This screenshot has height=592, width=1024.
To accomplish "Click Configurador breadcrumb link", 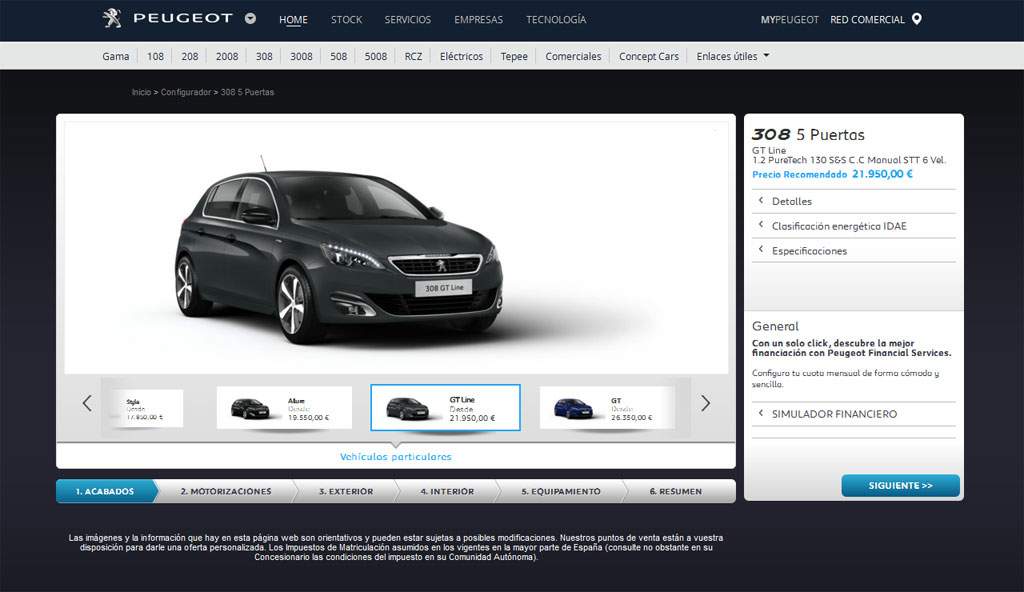I will click(186, 92).
